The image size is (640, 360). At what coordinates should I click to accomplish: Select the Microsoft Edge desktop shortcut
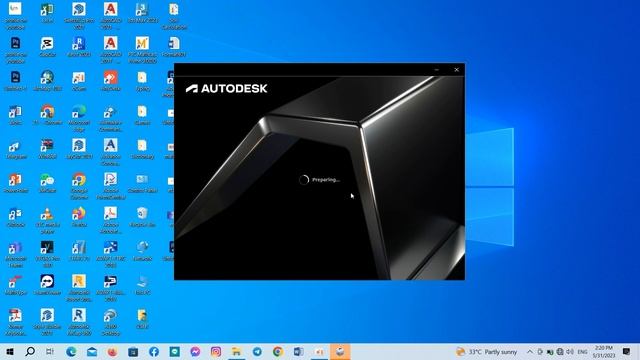point(79,118)
